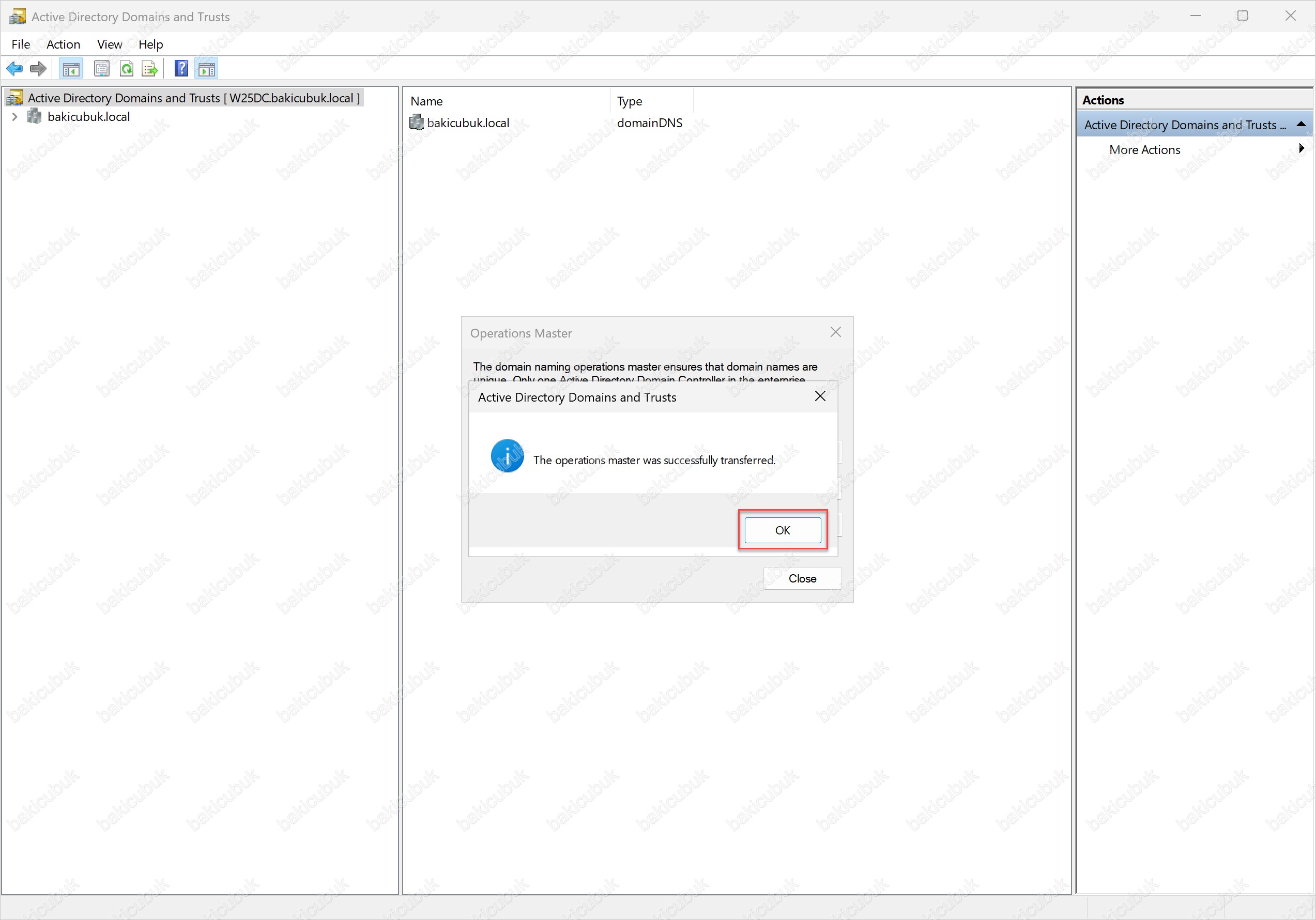This screenshot has width=1316, height=920.
Task: Maximize the main window
Action: coord(1243,16)
